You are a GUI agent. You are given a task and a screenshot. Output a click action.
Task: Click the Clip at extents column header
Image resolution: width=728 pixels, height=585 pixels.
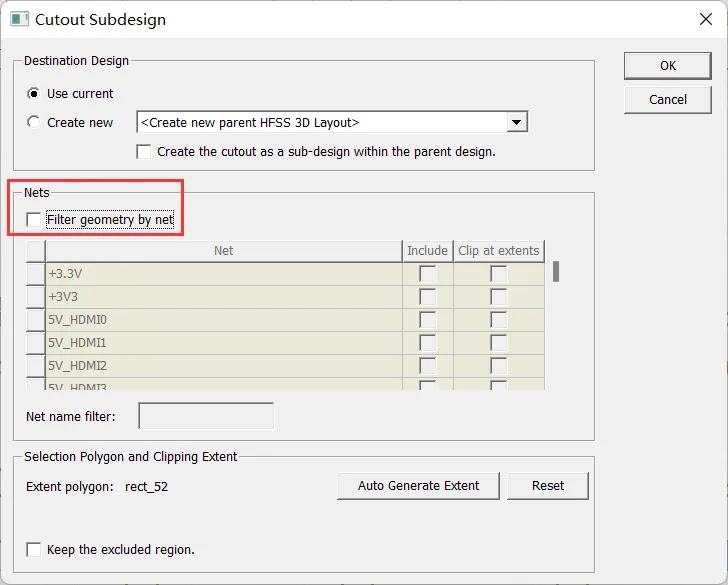tap(499, 251)
